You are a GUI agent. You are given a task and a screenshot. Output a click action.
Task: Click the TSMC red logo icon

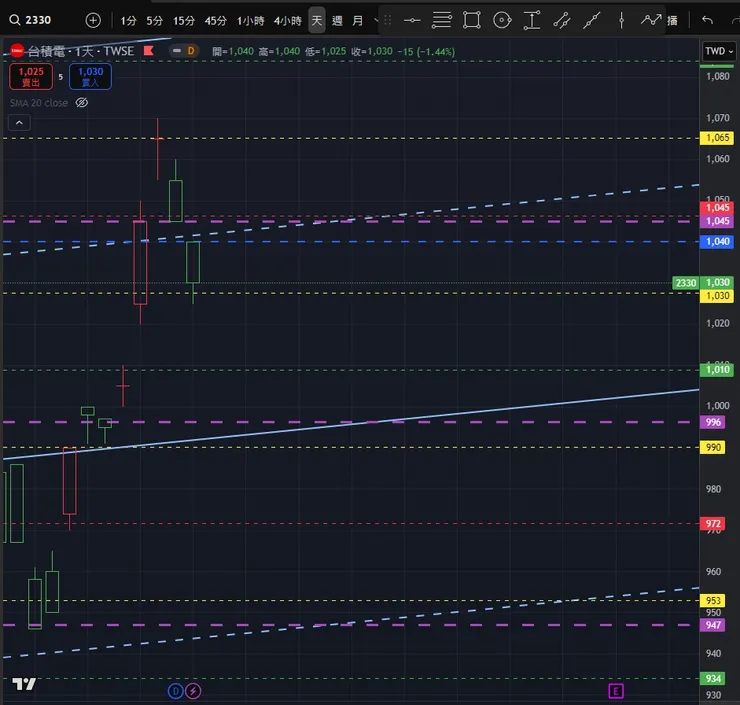tap(17, 50)
